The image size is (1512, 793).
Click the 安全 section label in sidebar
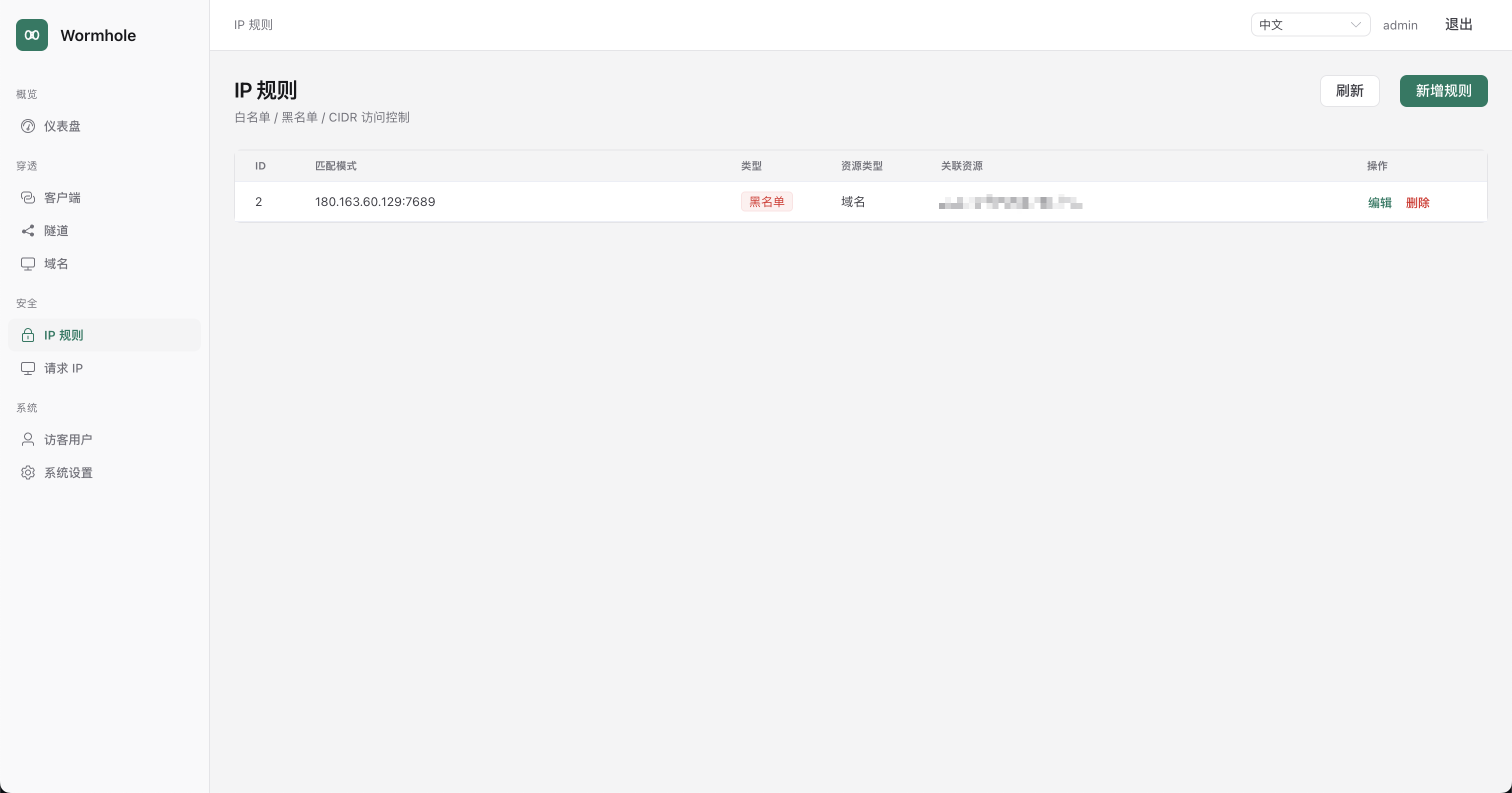(26, 303)
